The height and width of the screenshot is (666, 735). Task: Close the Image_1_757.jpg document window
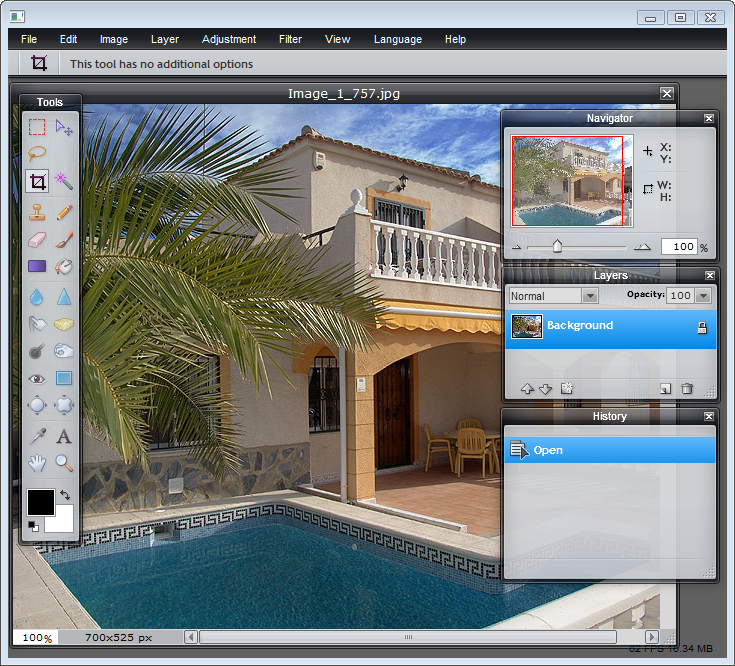(667, 93)
